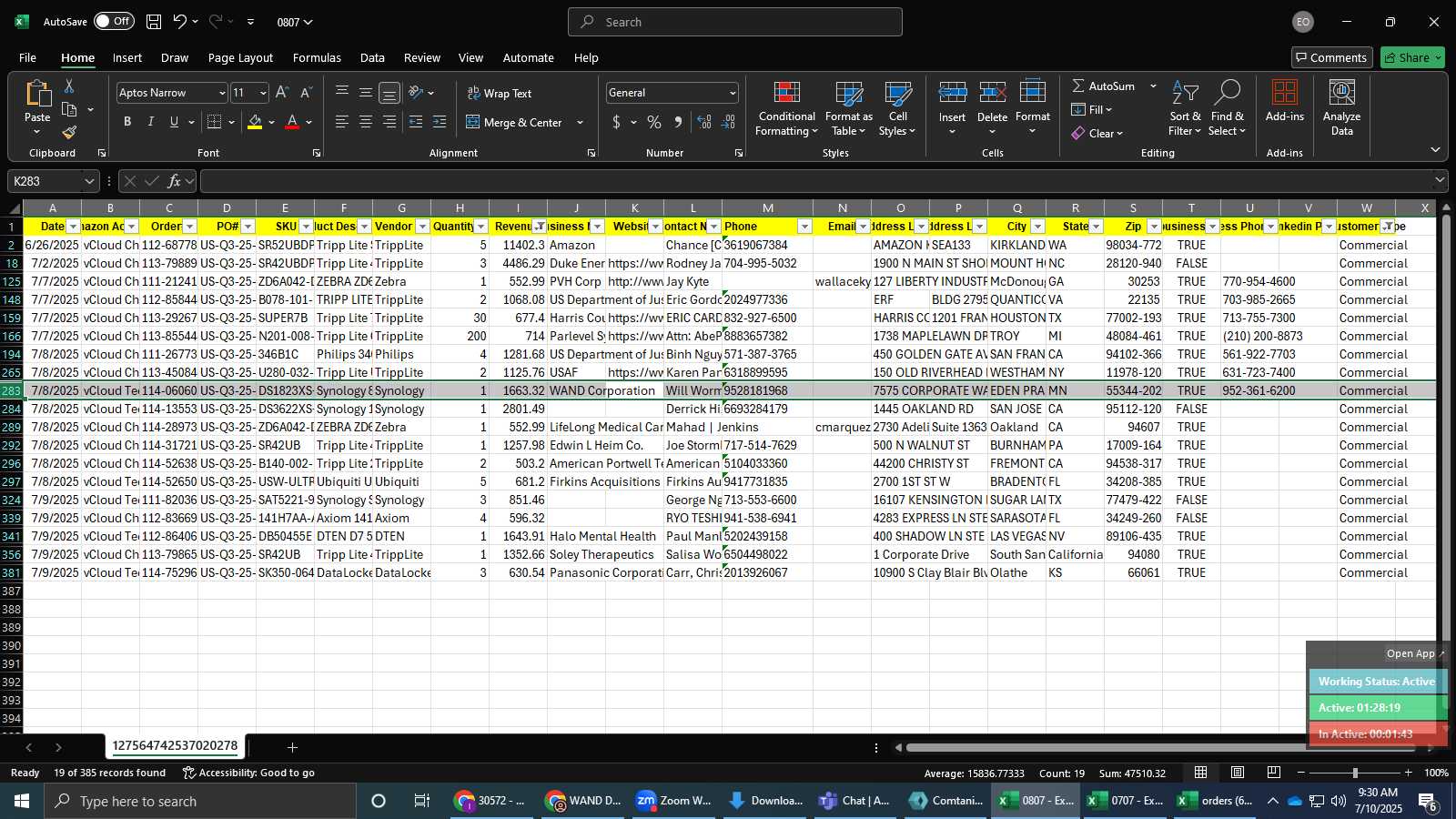
Task: Open the font size dropdown
Action: tap(263, 93)
